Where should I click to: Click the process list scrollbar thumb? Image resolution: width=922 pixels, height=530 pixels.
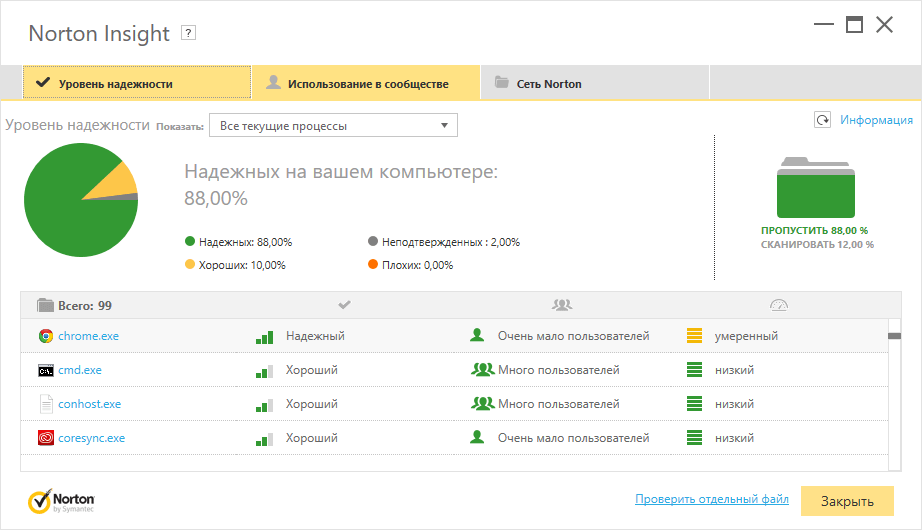(894, 336)
